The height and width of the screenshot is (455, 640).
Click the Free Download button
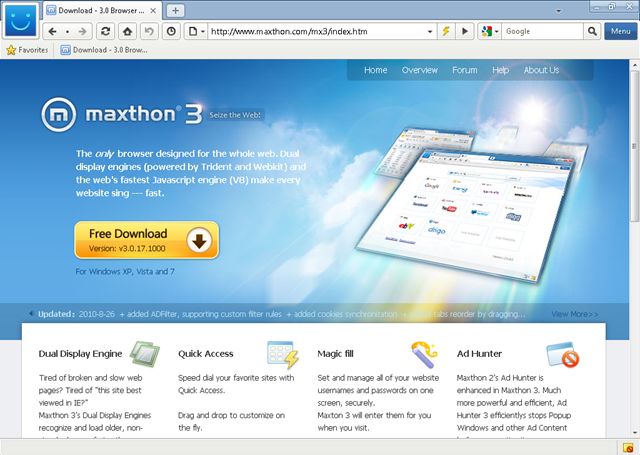147,240
